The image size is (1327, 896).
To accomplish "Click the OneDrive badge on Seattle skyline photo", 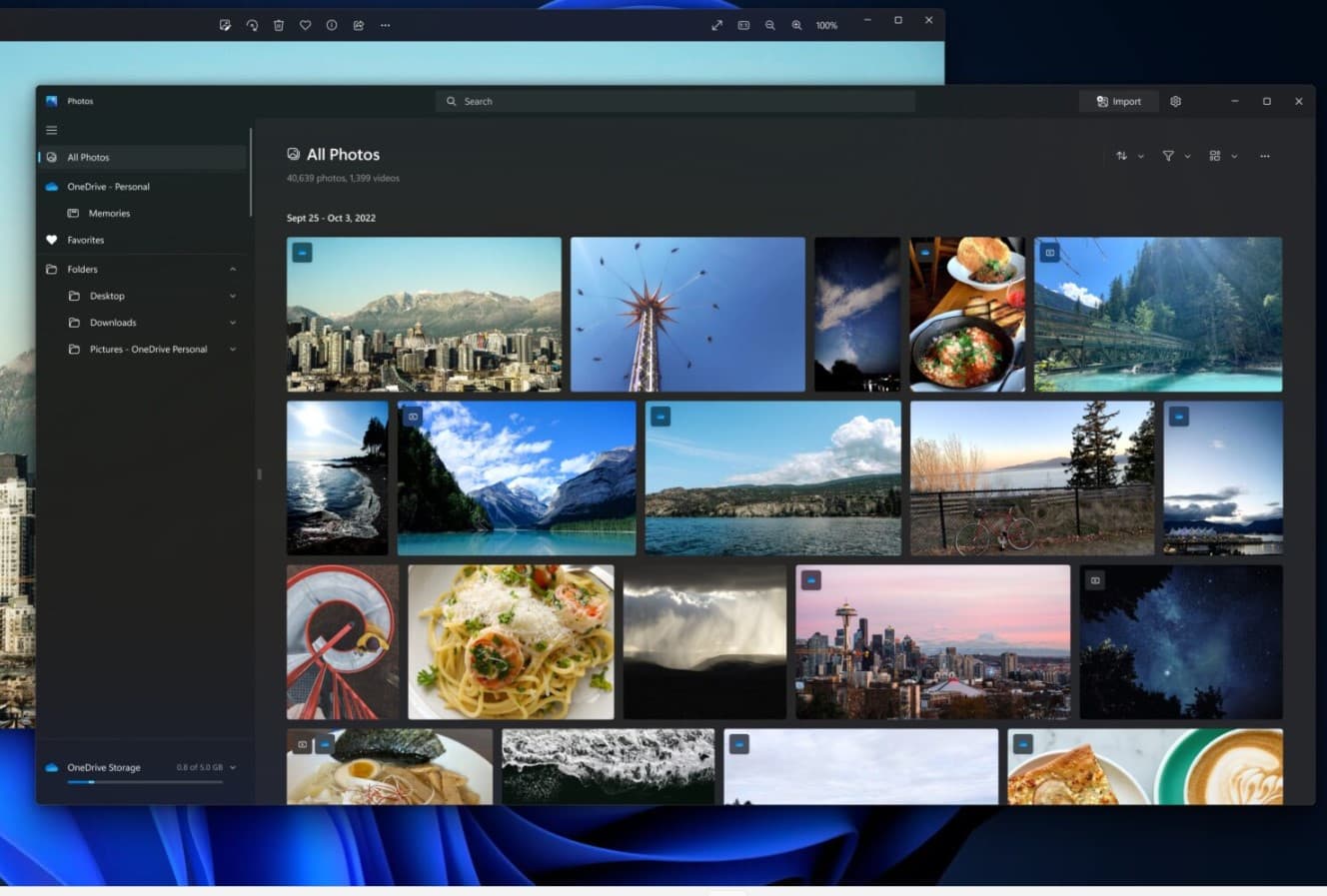I will pos(811,580).
